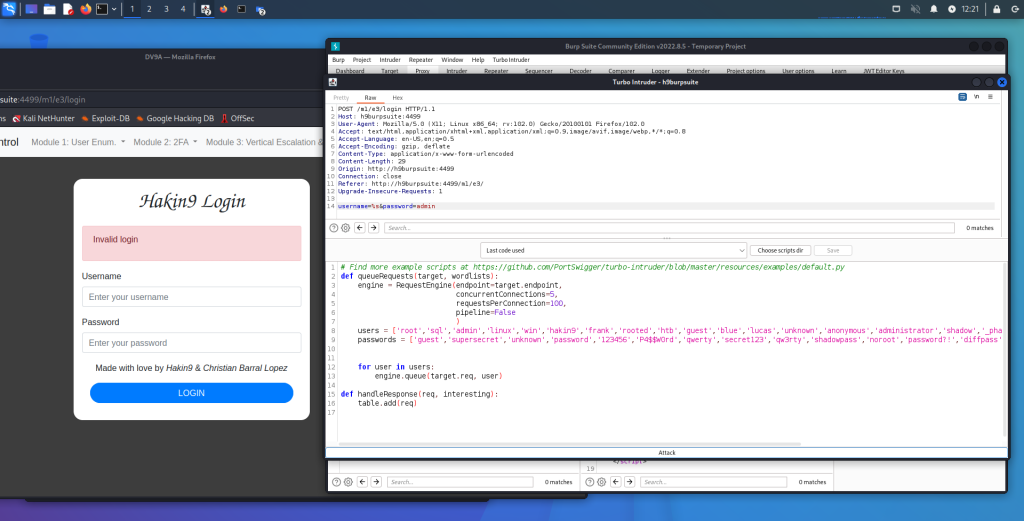Viewport: 1024px width, 521px height.
Task: Switch to workspace 4
Action: tap(183, 9)
